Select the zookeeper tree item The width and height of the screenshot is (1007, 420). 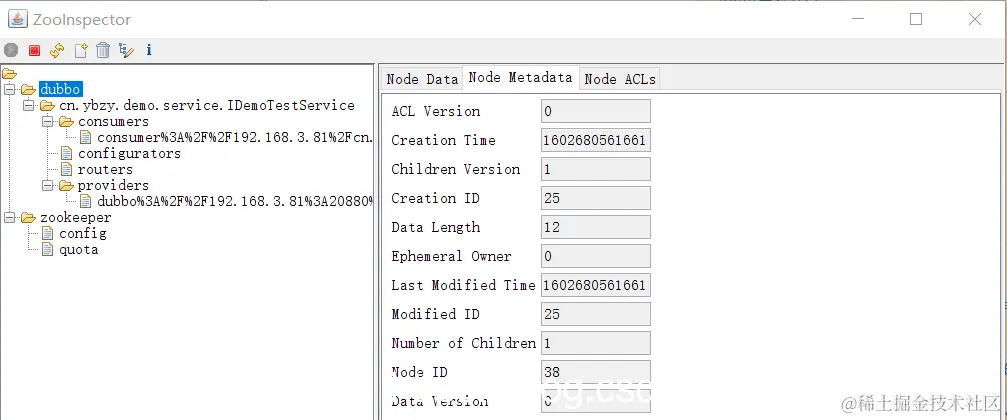click(x=75, y=218)
